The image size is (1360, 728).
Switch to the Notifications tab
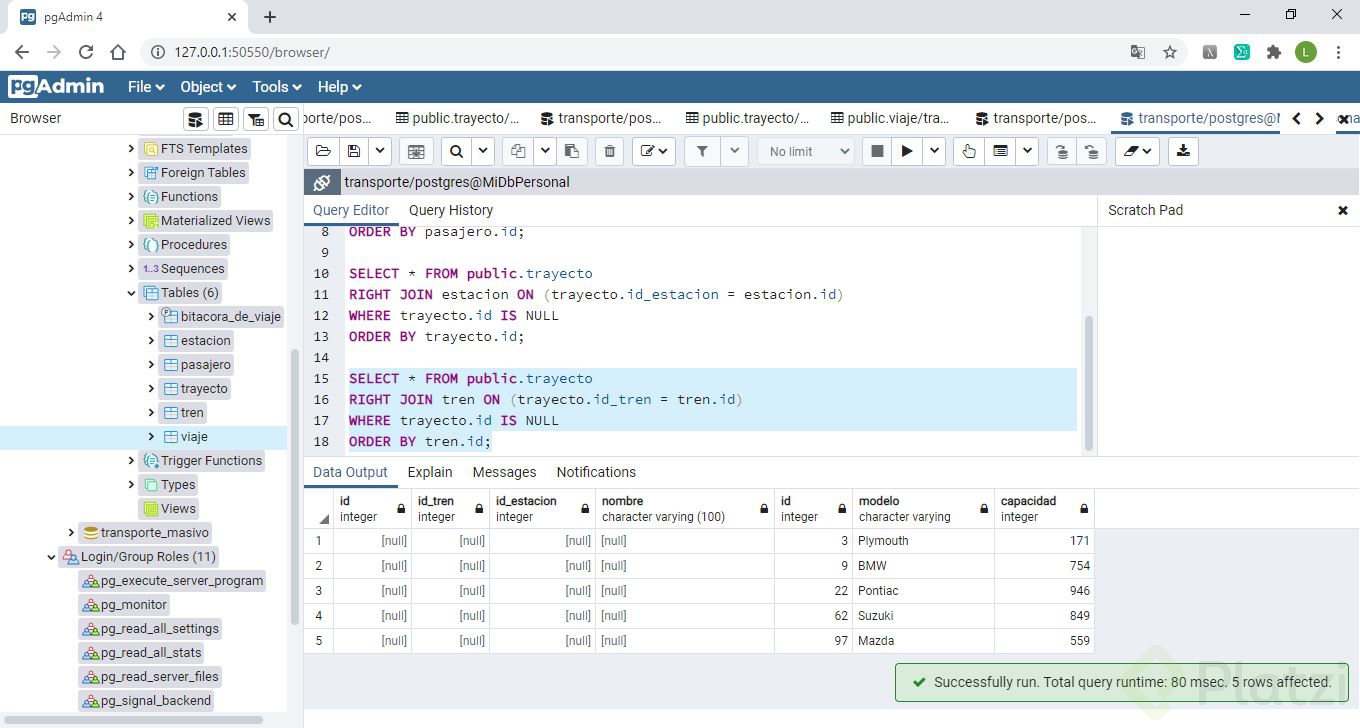click(x=596, y=472)
